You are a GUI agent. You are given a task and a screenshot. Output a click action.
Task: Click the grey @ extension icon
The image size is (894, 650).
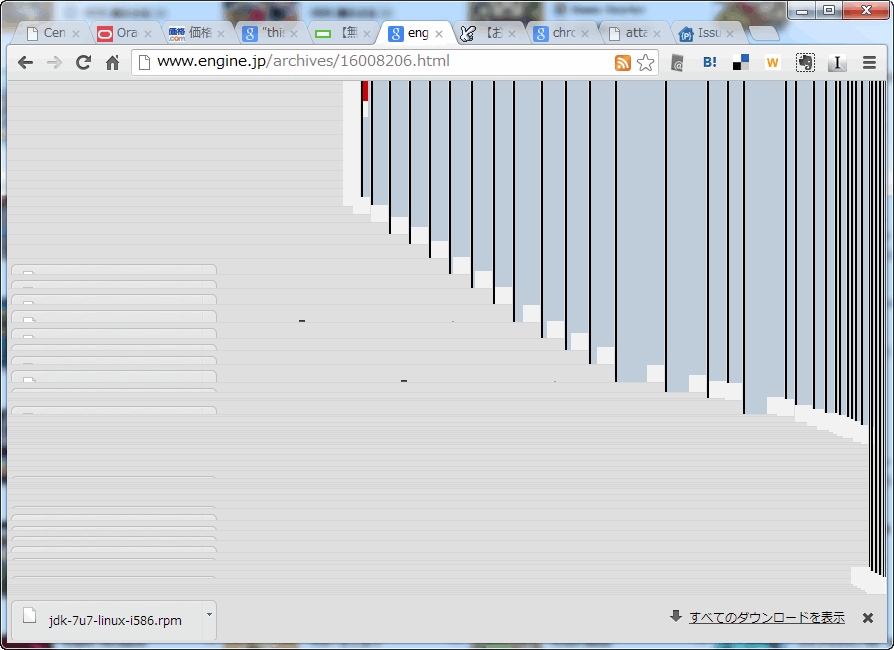click(677, 63)
